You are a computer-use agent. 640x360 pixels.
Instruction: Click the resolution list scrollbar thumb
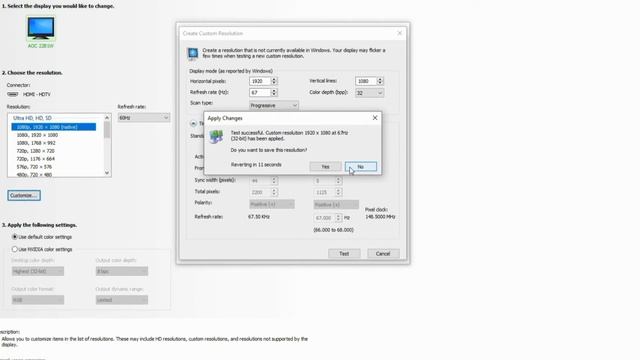point(107,130)
